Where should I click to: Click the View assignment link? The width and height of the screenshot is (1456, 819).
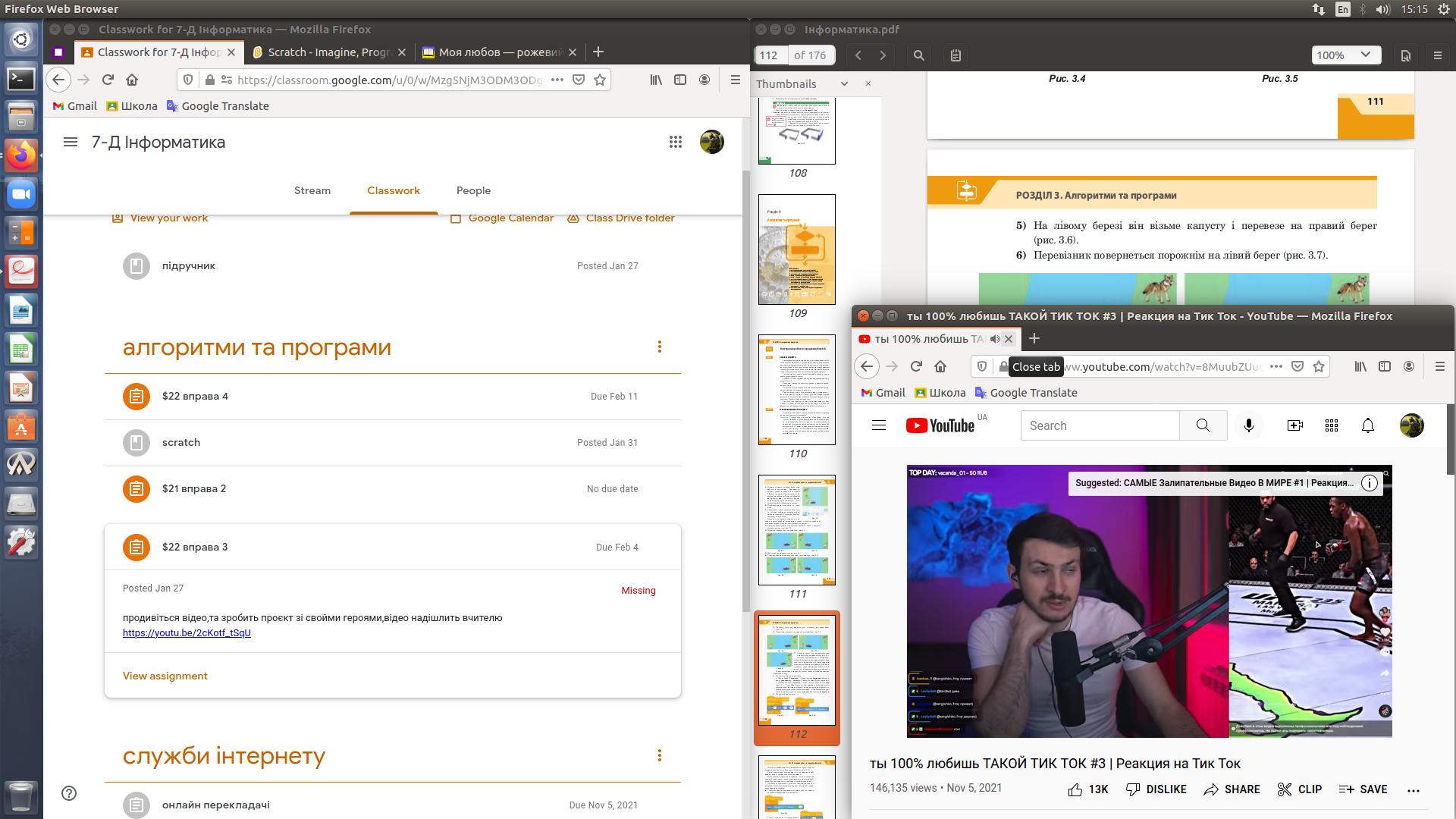[165, 676]
